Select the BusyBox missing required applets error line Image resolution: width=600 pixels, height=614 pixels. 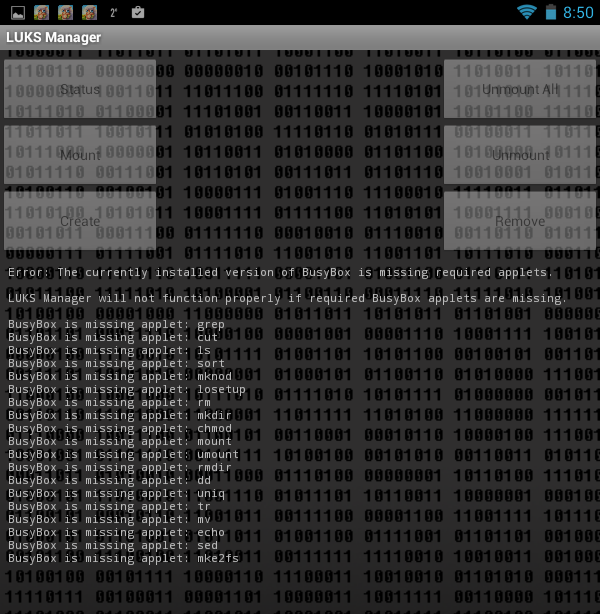click(280, 272)
